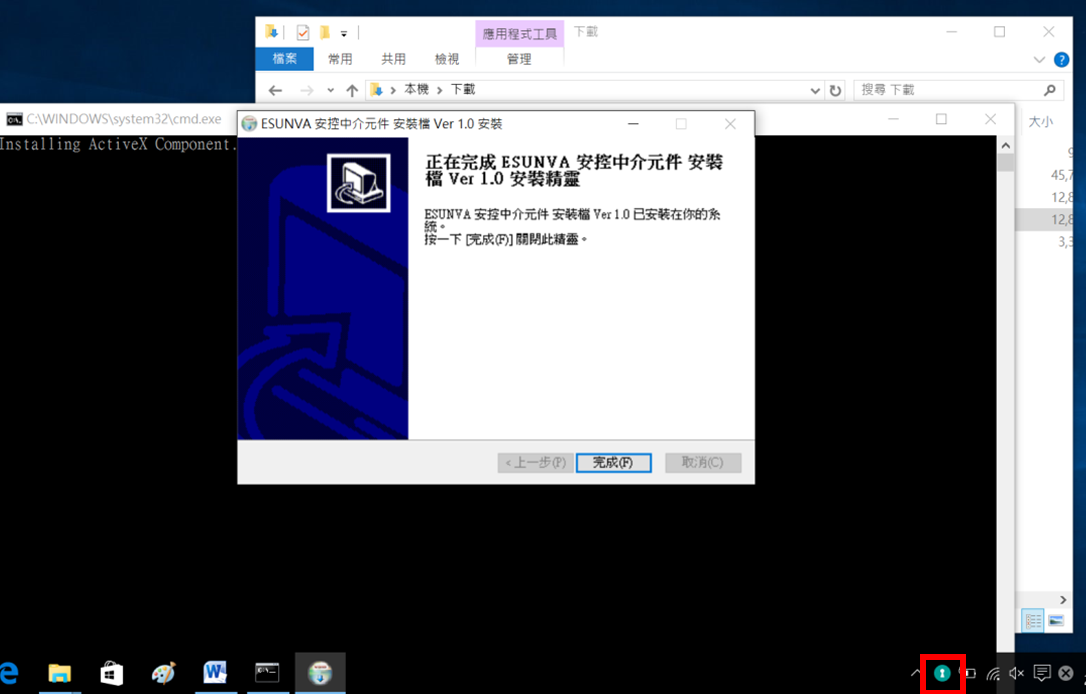
Task: Click the 完成(F) finish button
Action: [613, 463]
